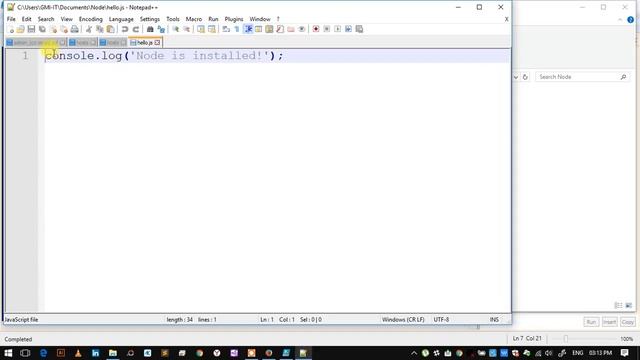Open the dropdown chevron left of Search Node

(516, 77)
